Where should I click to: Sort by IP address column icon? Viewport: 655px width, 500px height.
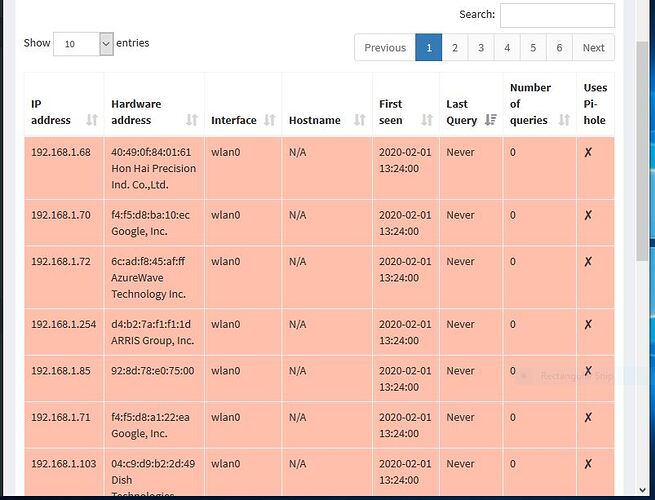point(92,120)
